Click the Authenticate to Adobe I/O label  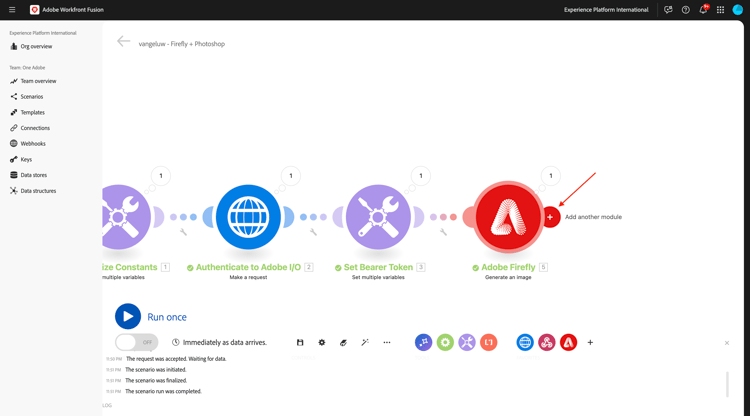(x=248, y=267)
